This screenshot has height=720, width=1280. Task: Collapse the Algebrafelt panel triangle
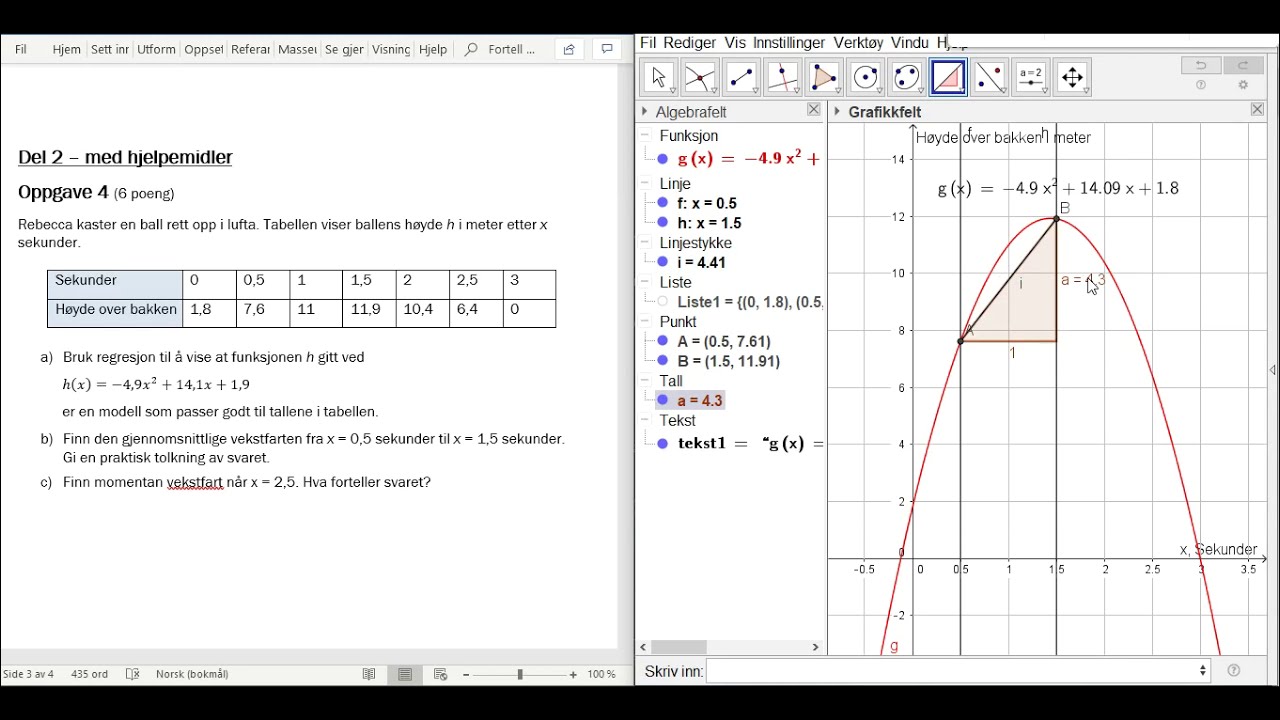coord(645,111)
